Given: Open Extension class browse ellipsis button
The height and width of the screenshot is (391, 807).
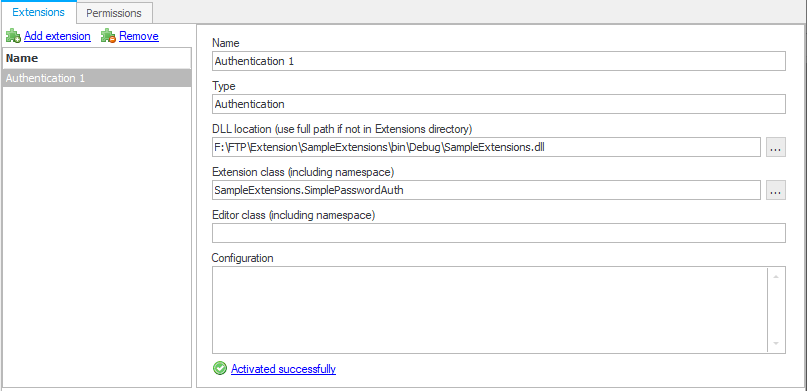Looking at the screenshot, I should click(x=776, y=190).
